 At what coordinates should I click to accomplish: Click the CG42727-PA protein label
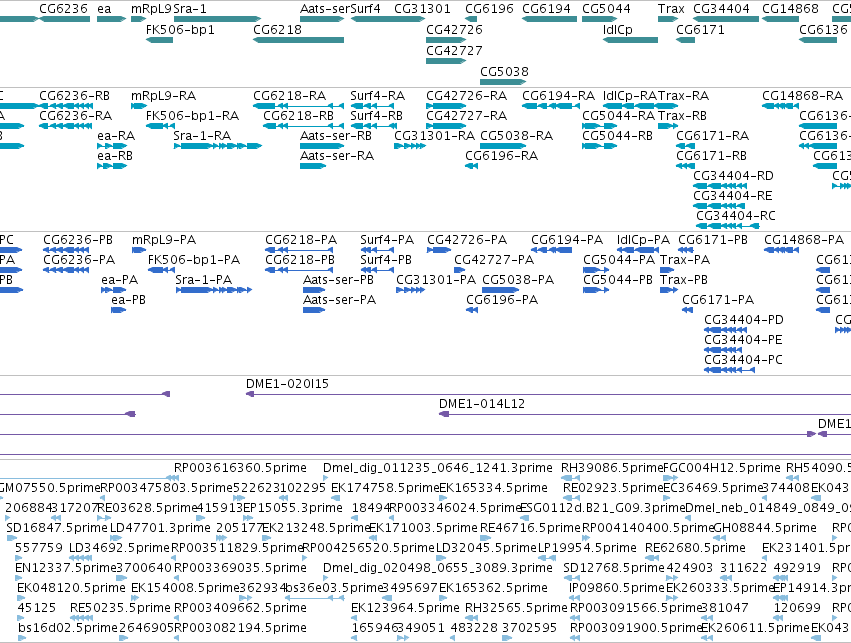(494, 260)
